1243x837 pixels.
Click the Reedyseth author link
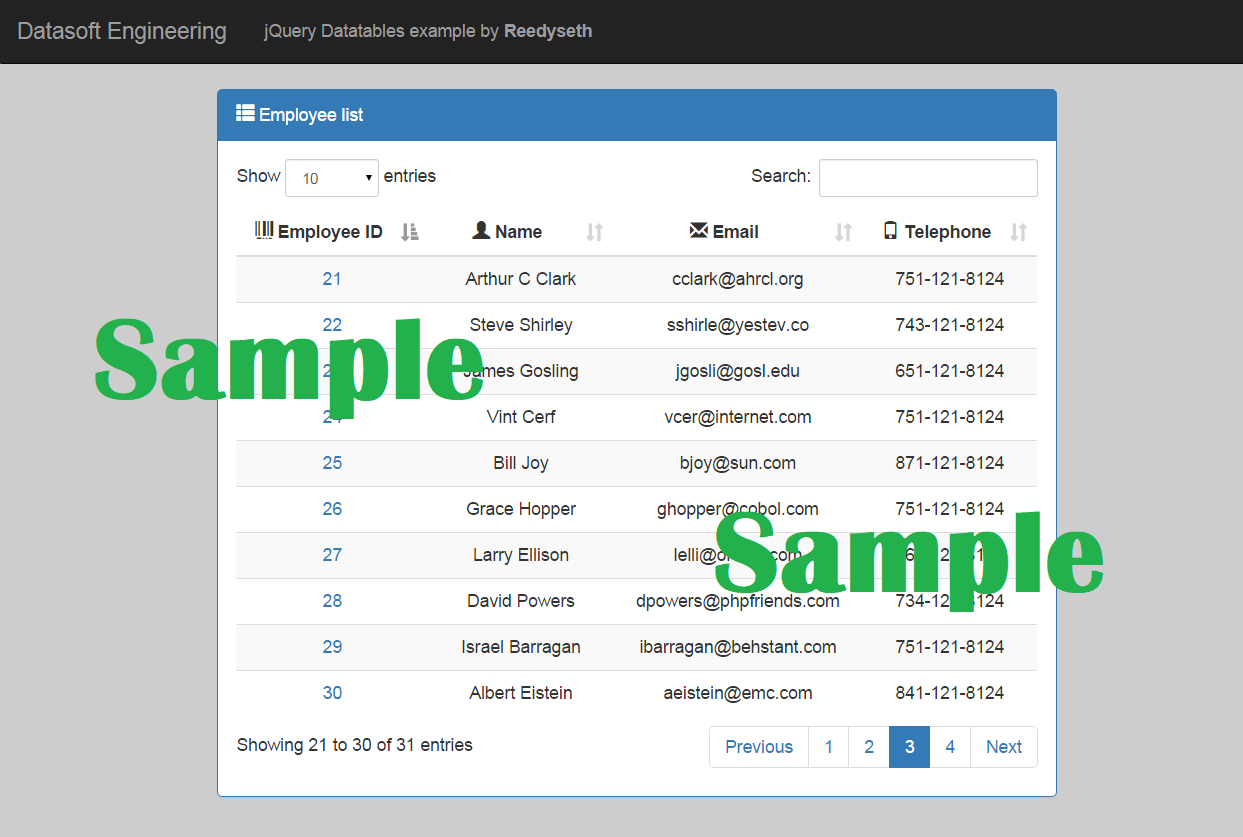[548, 31]
